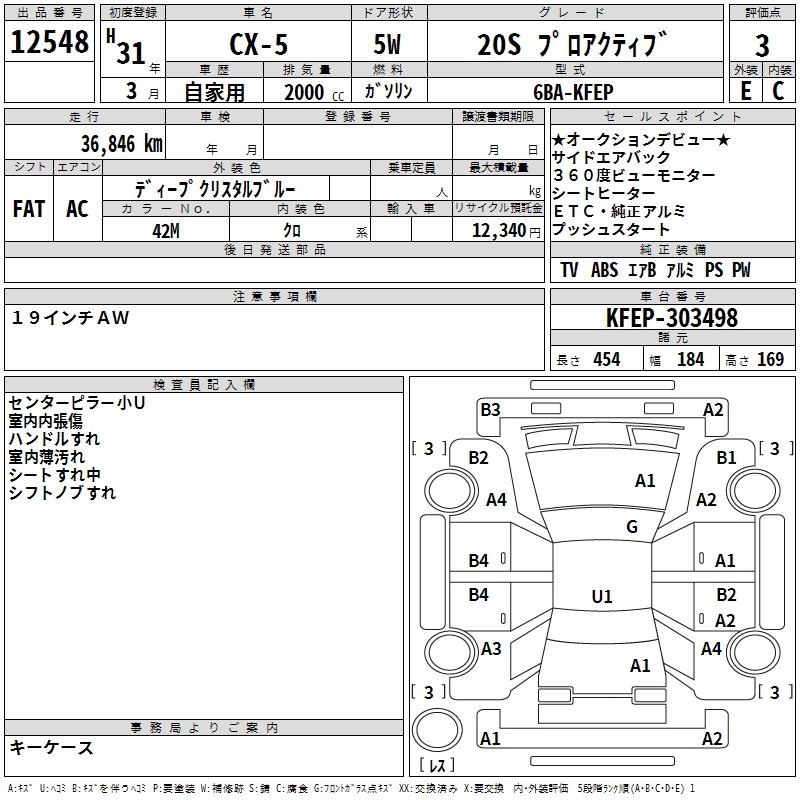Click the vehicle history 自家用
The width and height of the screenshot is (800, 800).
click(x=214, y=92)
